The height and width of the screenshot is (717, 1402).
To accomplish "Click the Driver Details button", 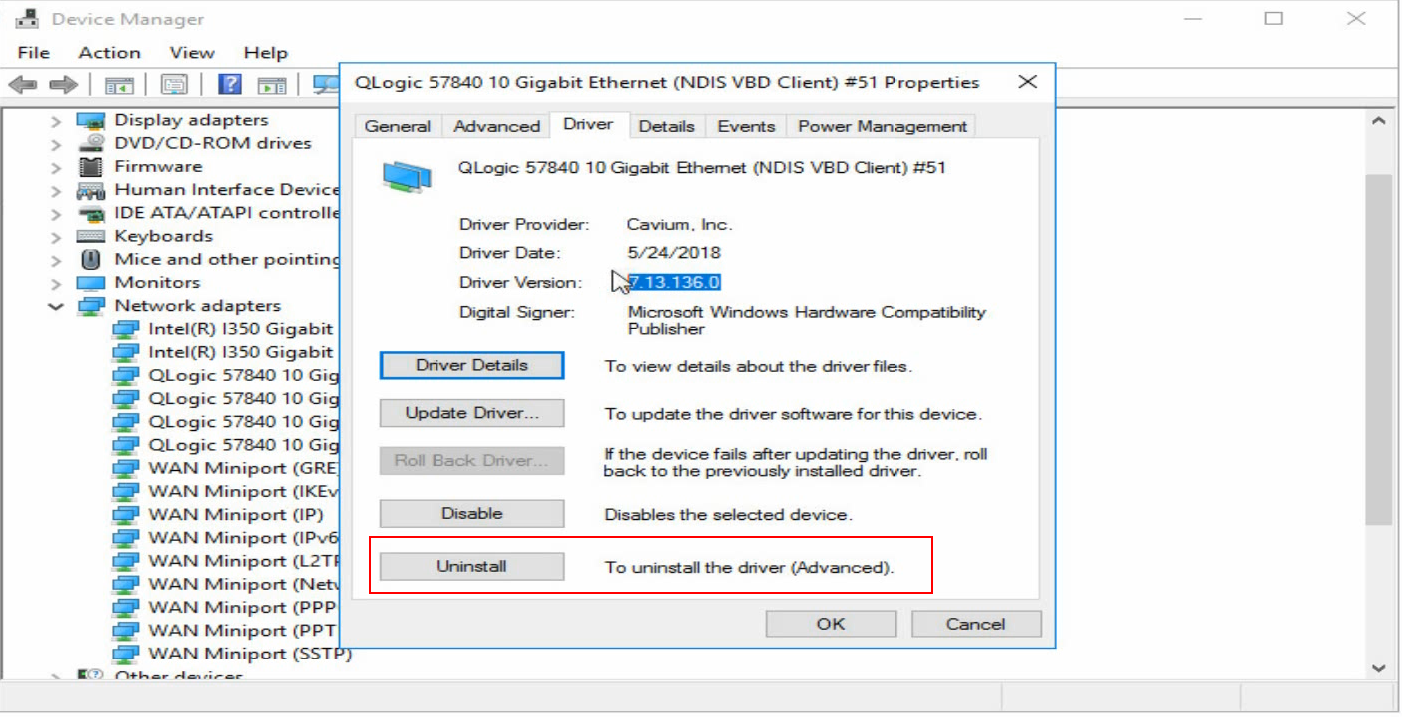I will tap(472, 365).
